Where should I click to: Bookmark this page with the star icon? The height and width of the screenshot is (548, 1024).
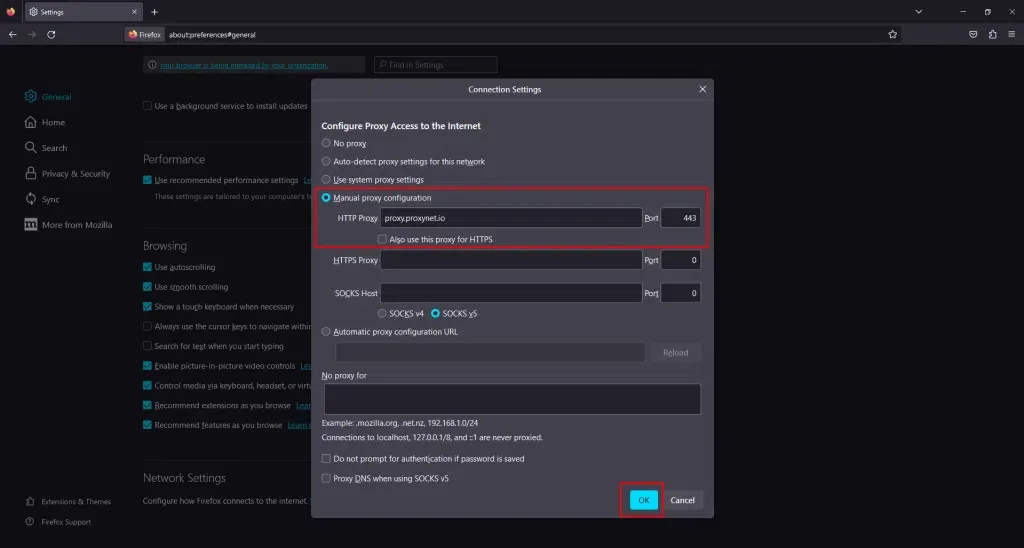click(x=893, y=35)
